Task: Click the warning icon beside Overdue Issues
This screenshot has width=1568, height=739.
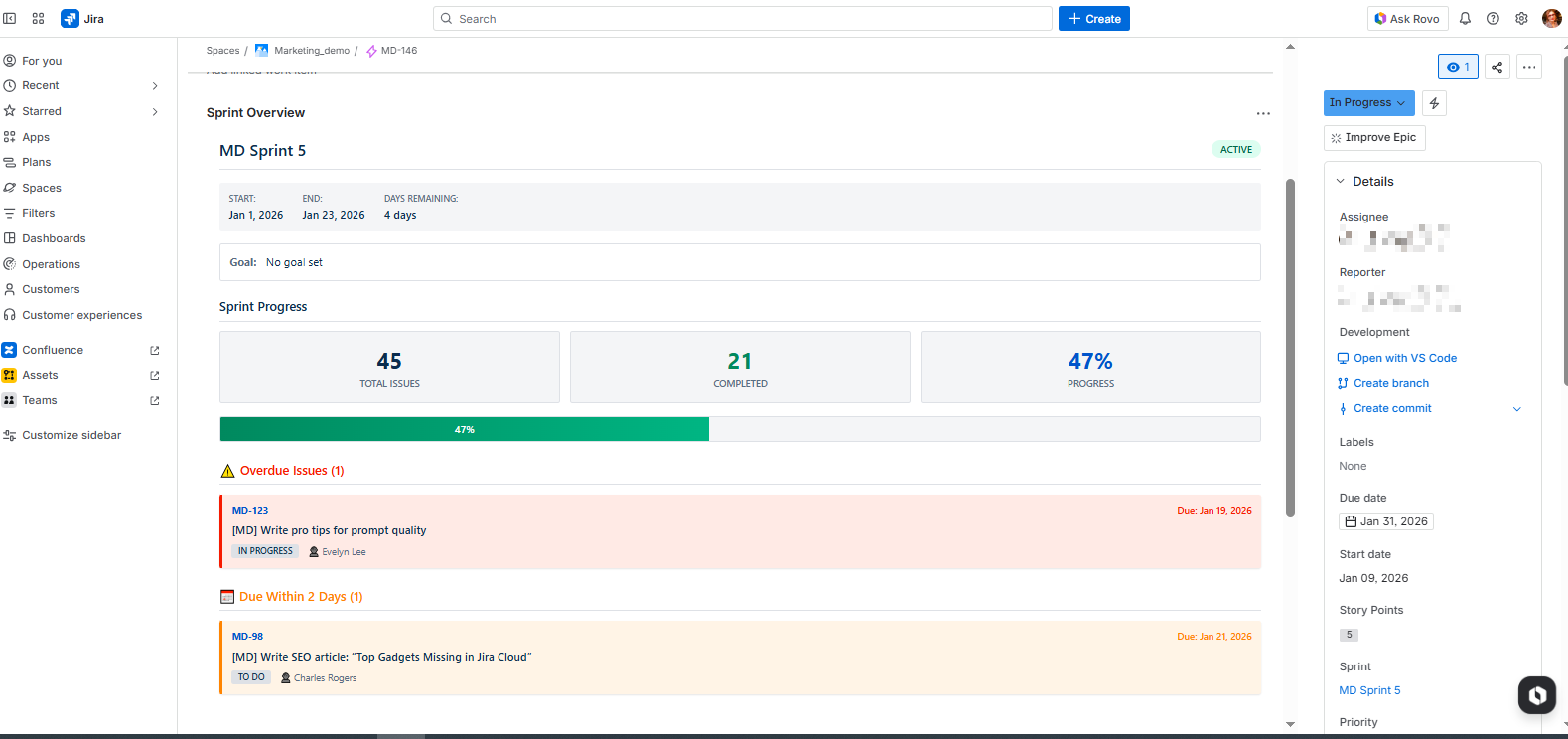Action: (227, 471)
